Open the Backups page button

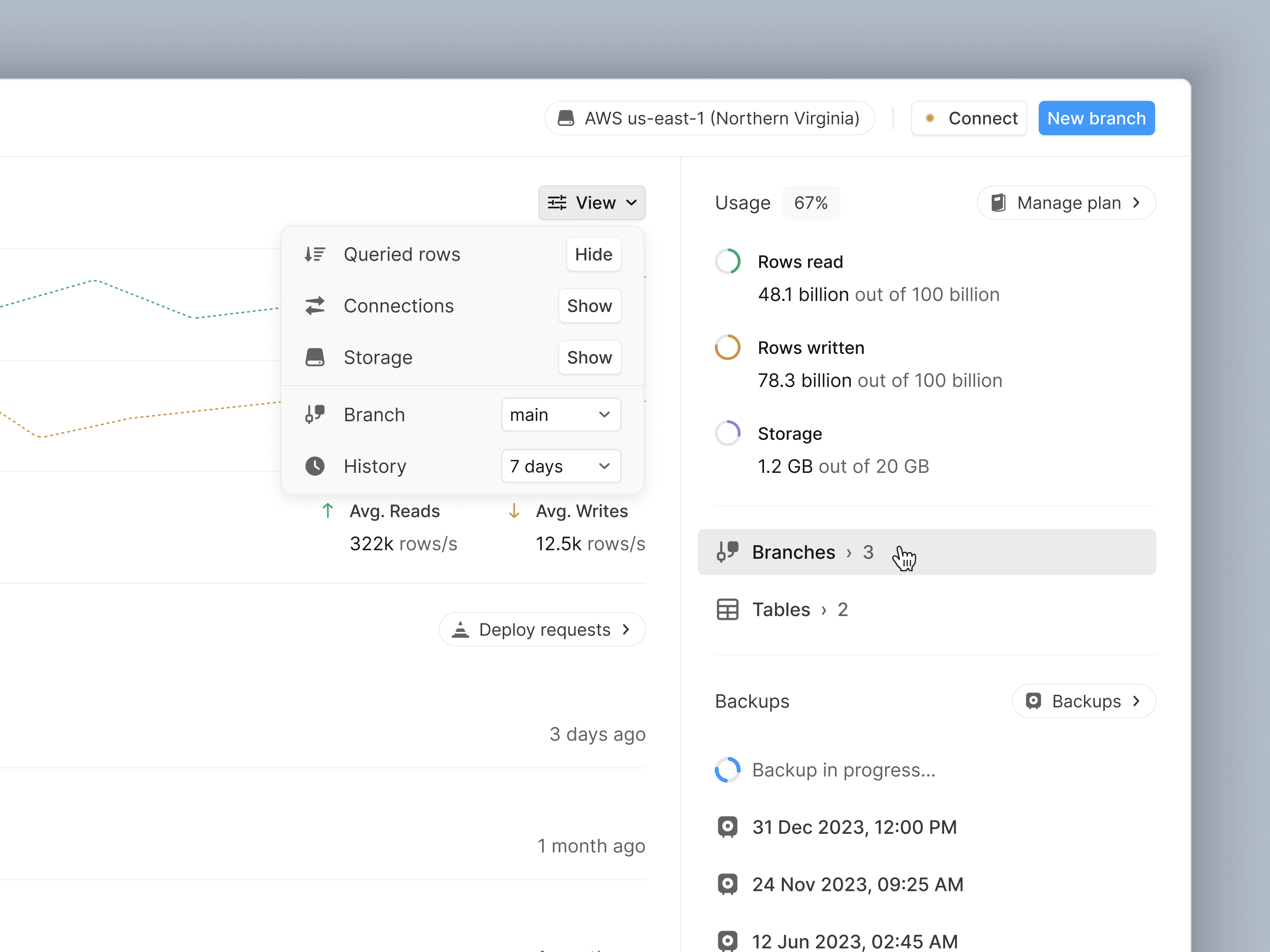pyautogui.click(x=1084, y=701)
